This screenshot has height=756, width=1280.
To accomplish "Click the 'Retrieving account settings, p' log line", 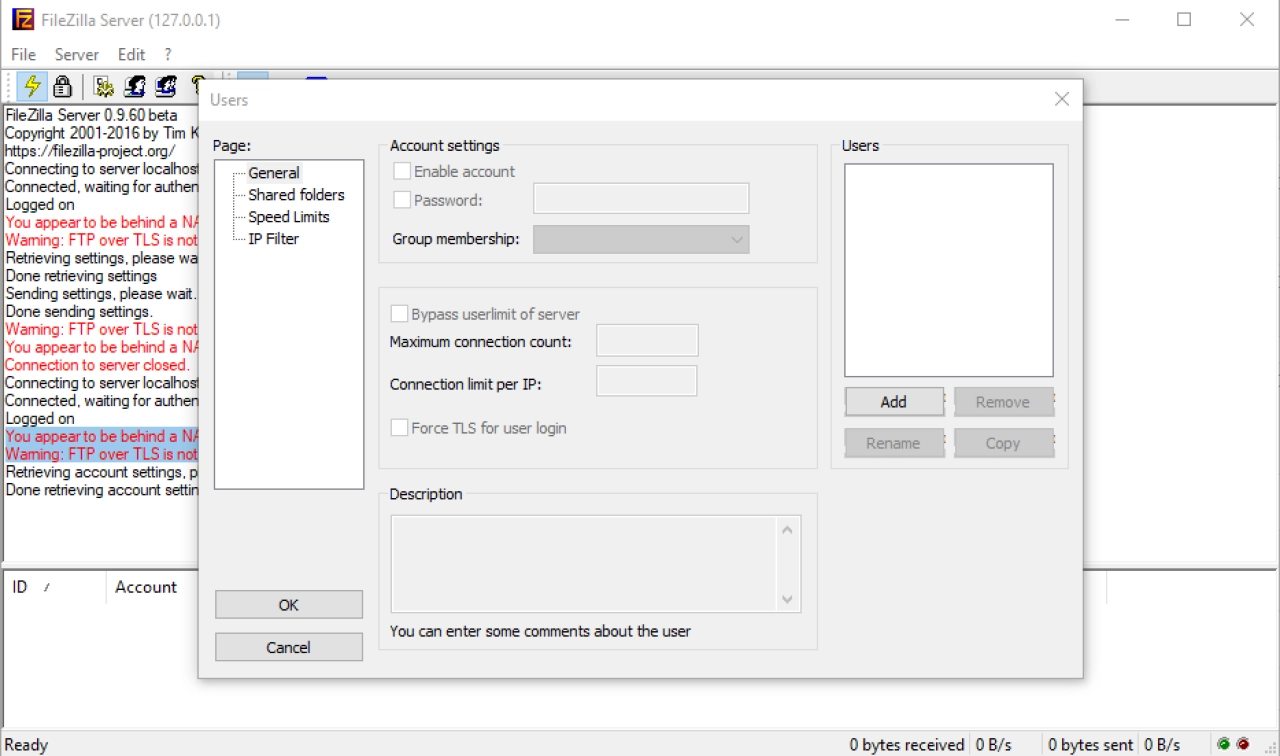I will click(x=102, y=472).
